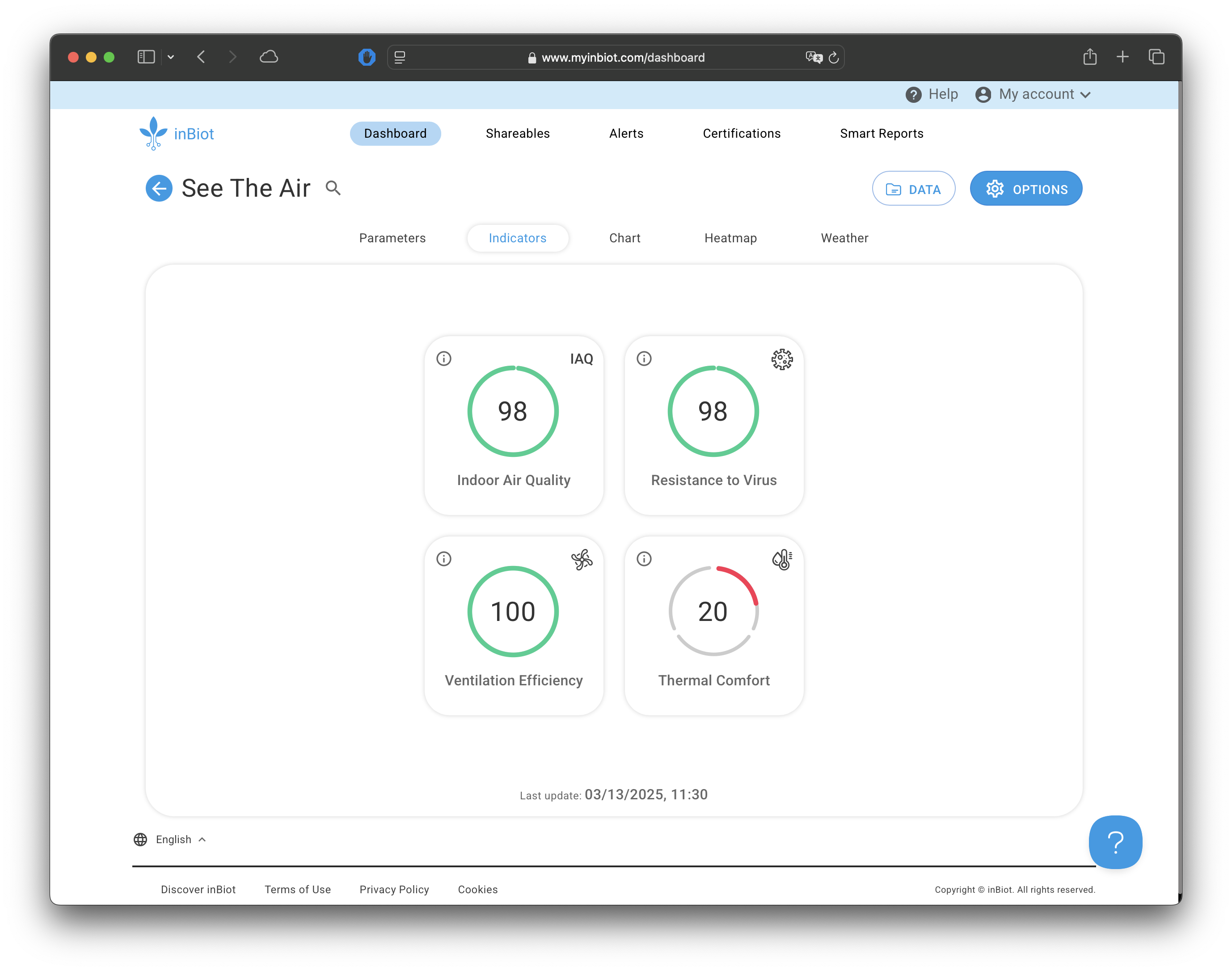
Task: Click the virus icon on Resistance card
Action: pos(782,359)
